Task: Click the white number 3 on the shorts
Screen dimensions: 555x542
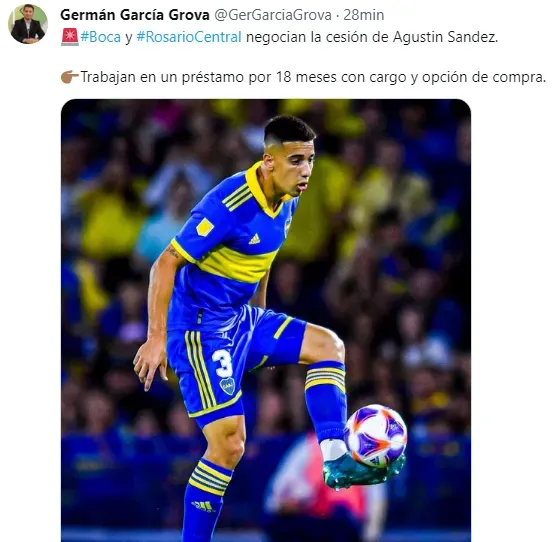Action: (x=223, y=363)
